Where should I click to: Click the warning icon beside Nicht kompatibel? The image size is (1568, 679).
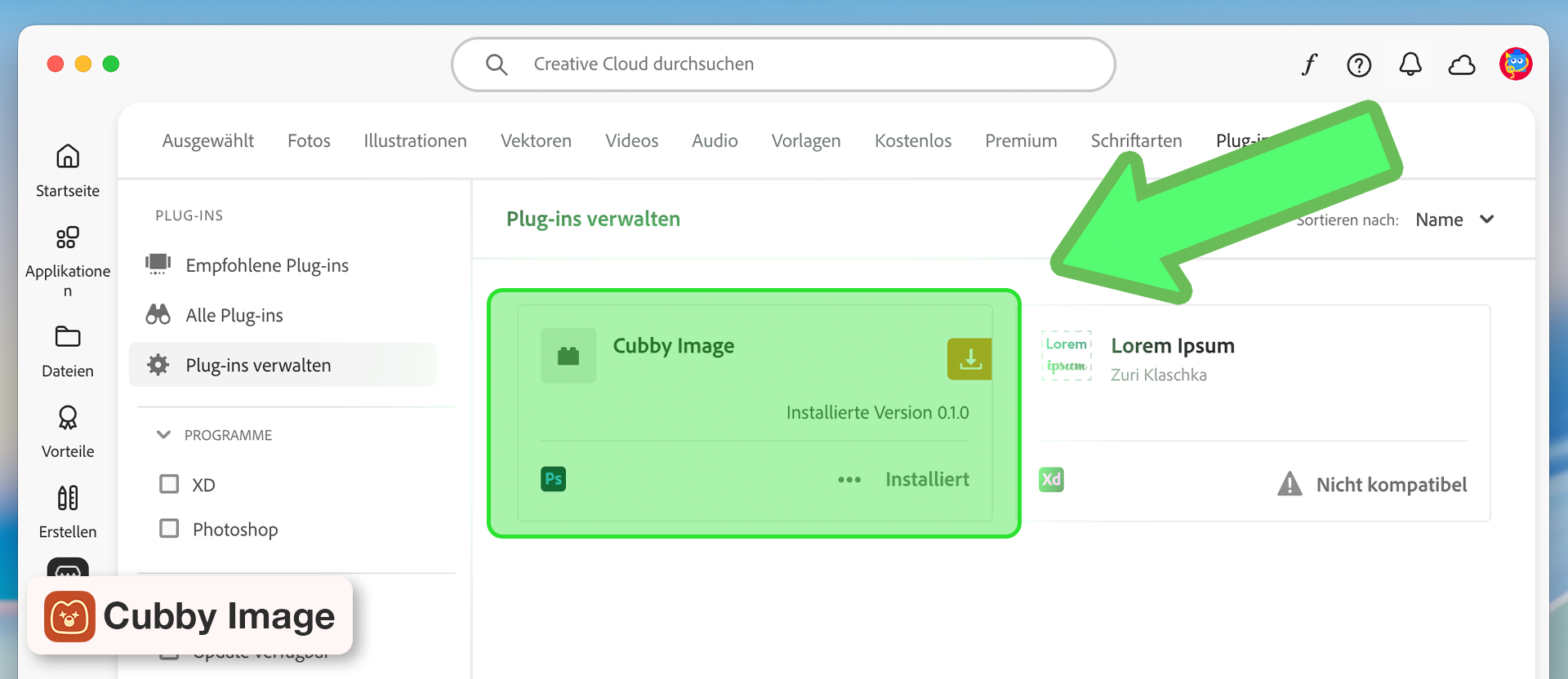pos(1290,484)
